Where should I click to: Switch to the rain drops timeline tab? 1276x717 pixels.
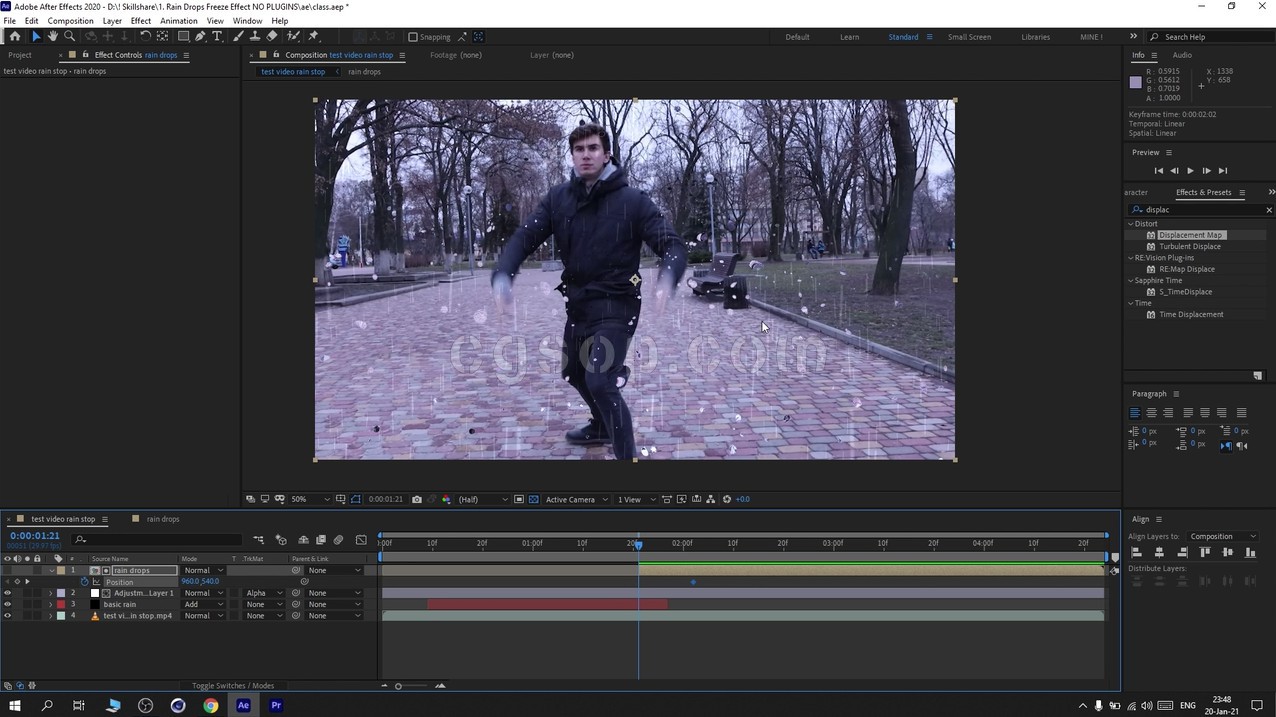click(163, 519)
